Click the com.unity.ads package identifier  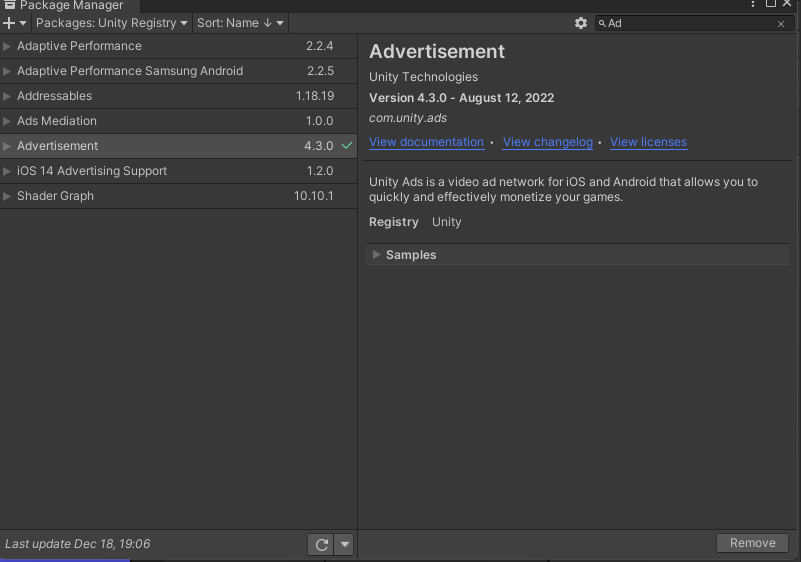[x=408, y=118]
